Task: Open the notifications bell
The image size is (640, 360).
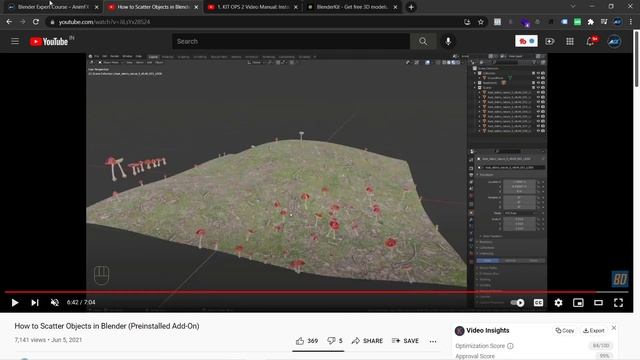Action: coord(591,41)
